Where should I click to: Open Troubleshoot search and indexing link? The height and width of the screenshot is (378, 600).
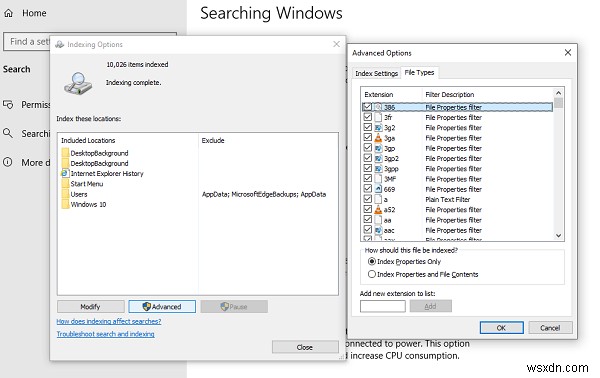coord(105,334)
